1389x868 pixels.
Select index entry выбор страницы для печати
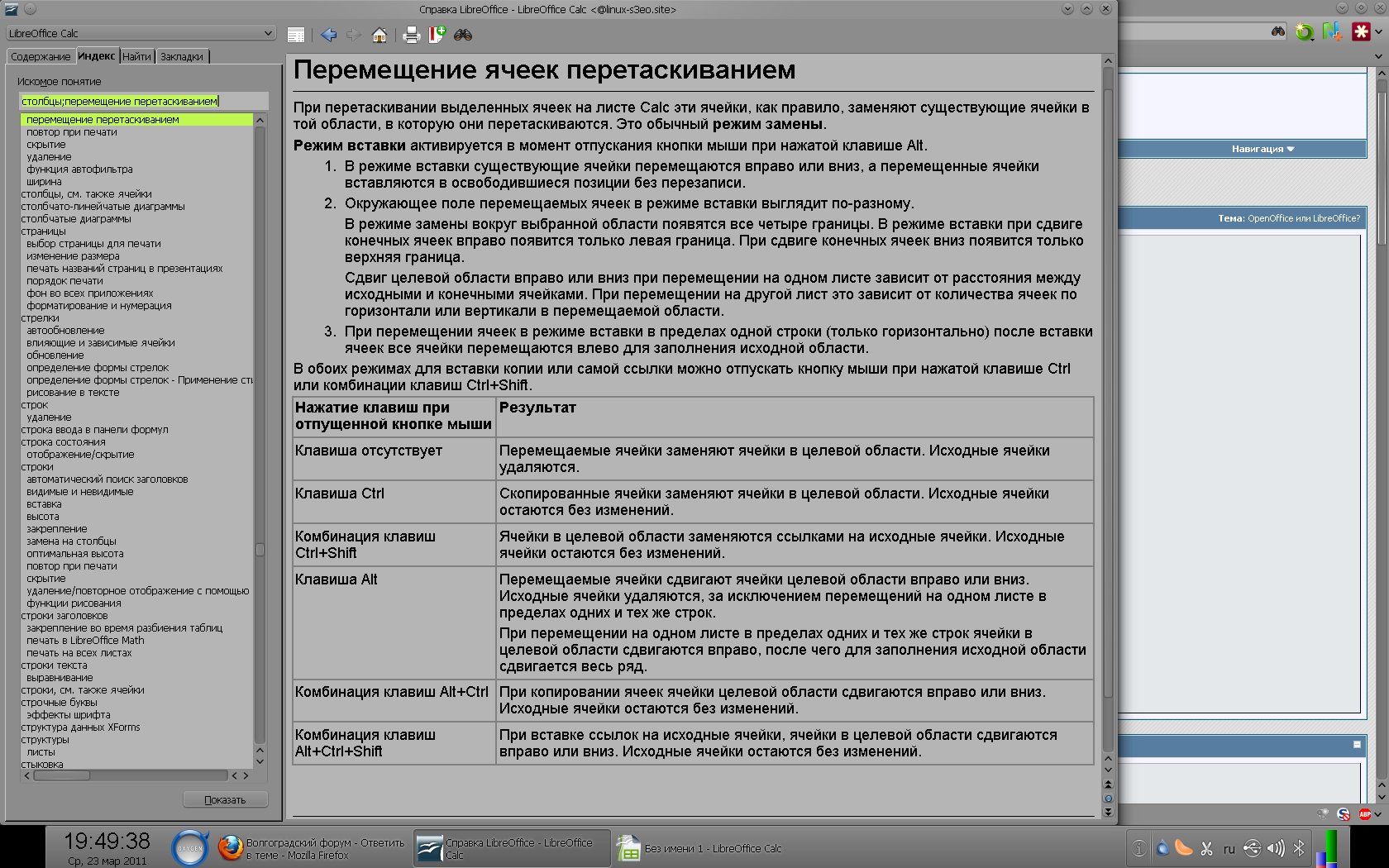(93, 243)
